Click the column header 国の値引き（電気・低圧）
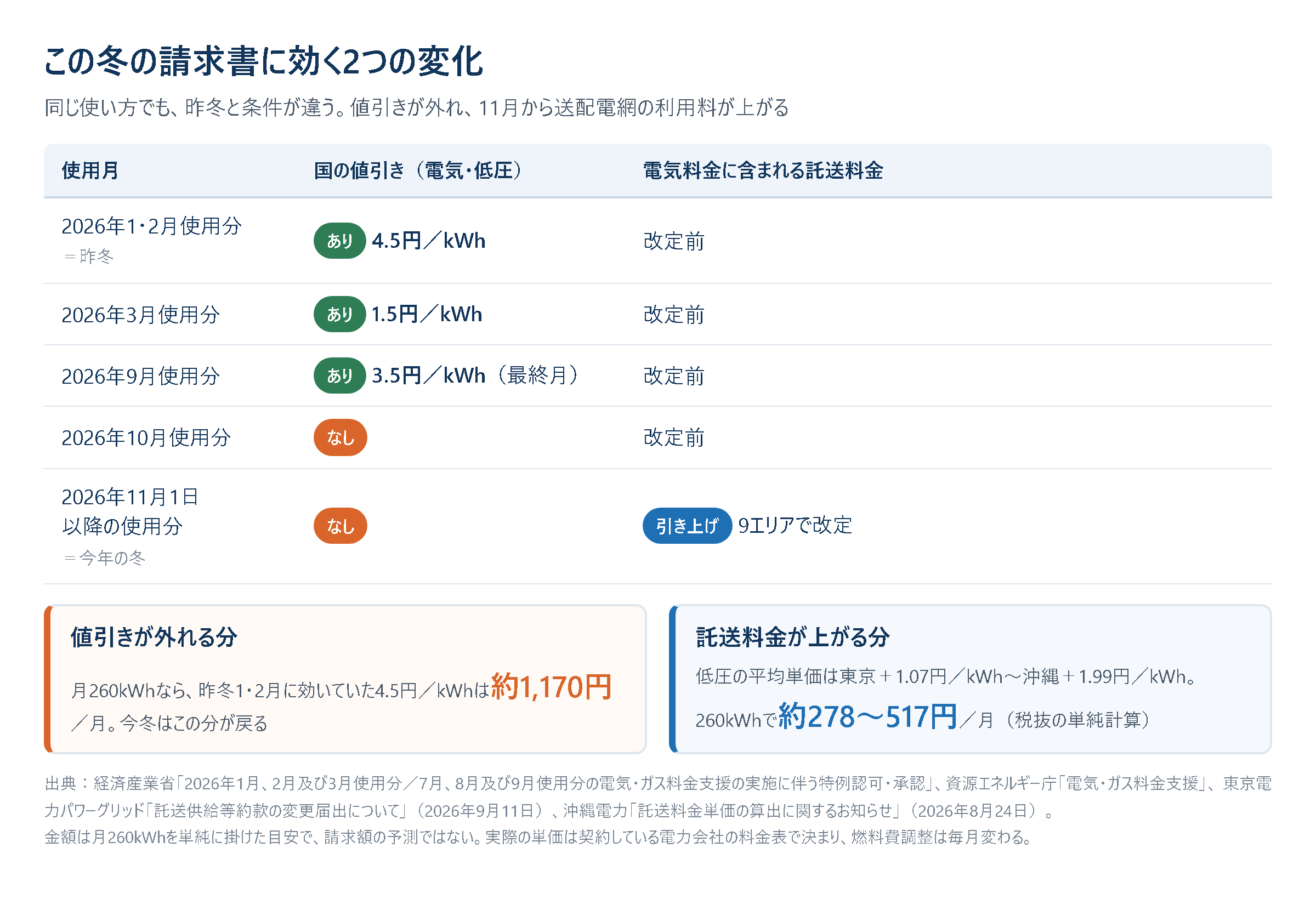1316x899 pixels. point(418,170)
